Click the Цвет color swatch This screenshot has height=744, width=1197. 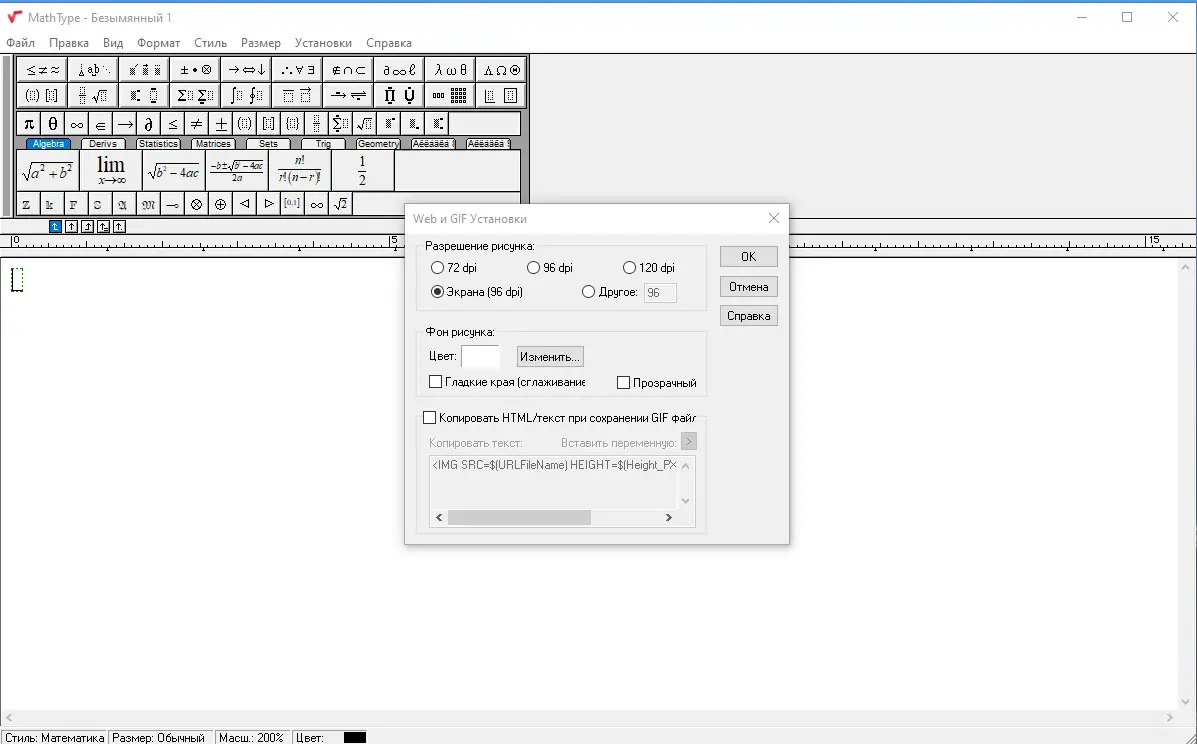[x=481, y=356]
